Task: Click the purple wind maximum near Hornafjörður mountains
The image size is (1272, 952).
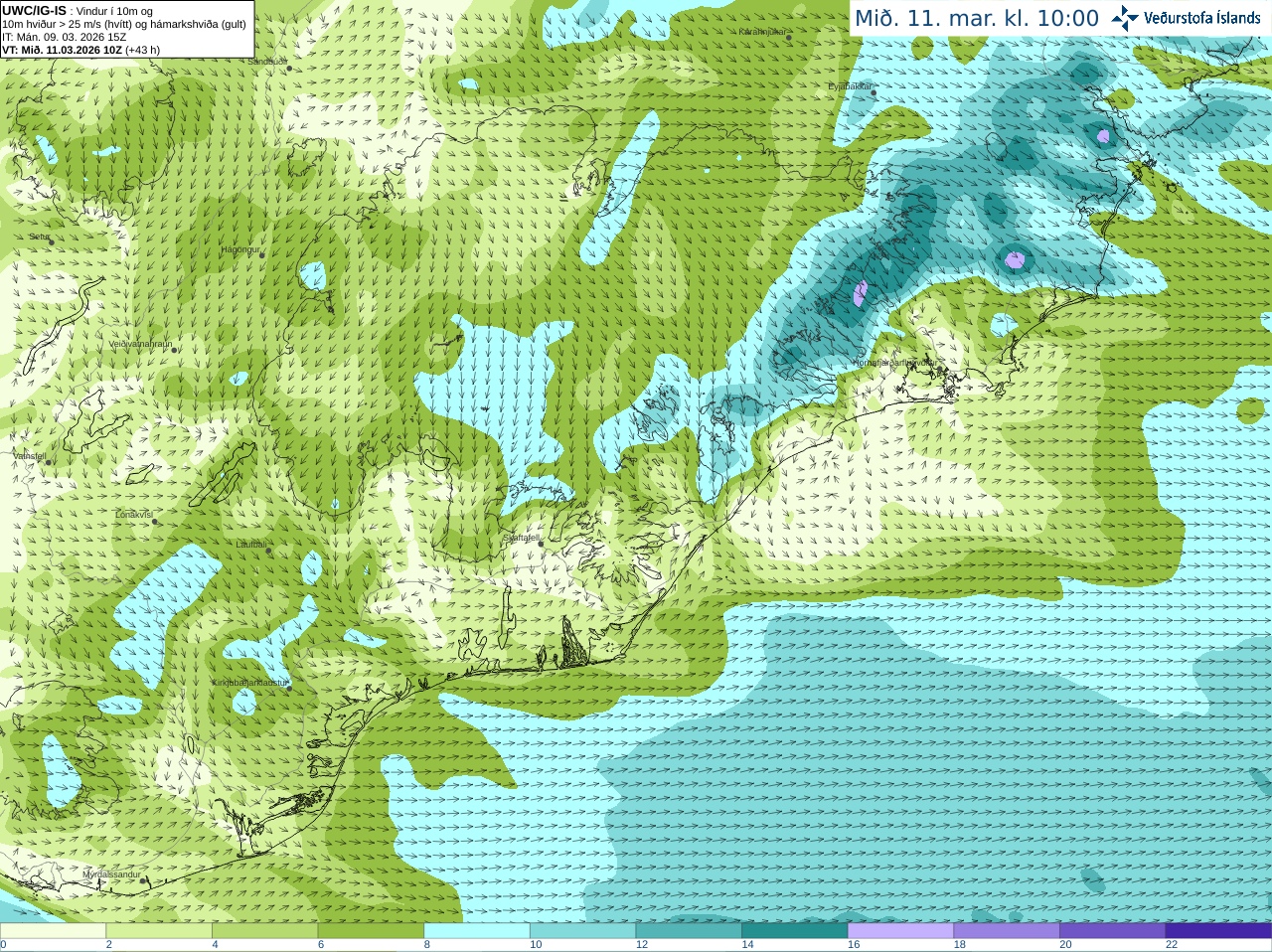Action: tap(861, 293)
